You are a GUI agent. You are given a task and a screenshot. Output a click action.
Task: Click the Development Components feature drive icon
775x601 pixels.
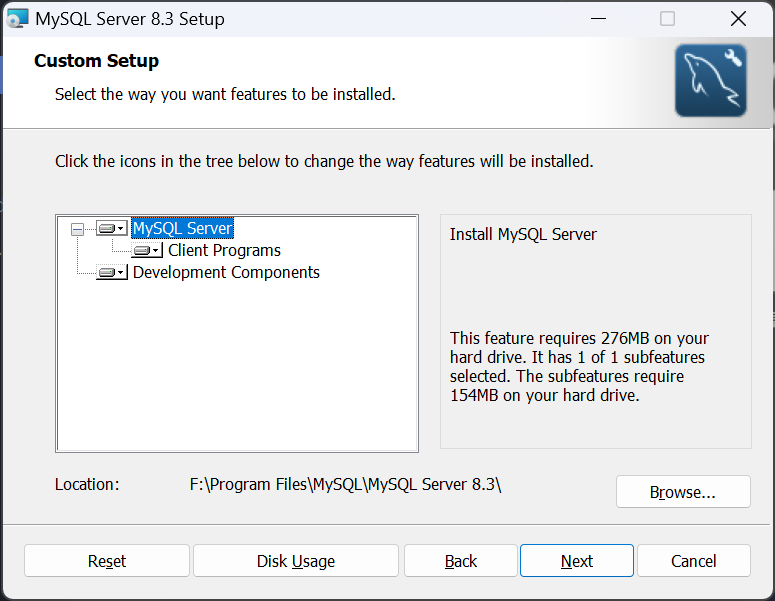[107, 272]
